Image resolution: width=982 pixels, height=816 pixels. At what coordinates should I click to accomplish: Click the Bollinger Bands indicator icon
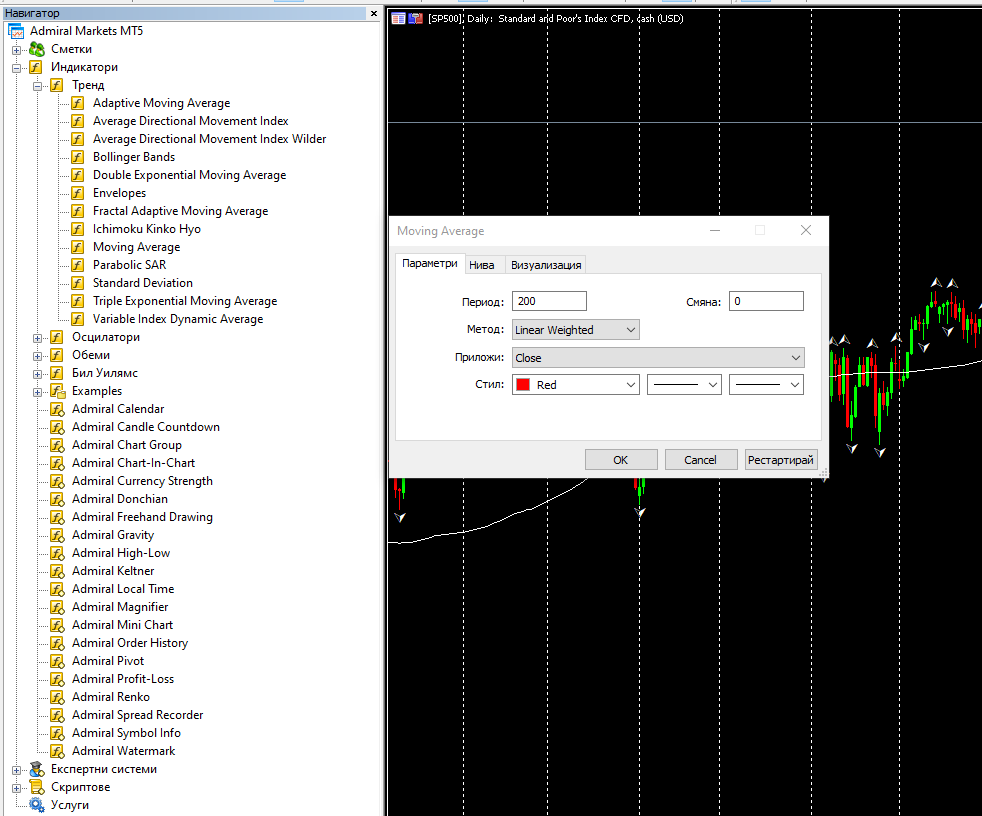(78, 157)
